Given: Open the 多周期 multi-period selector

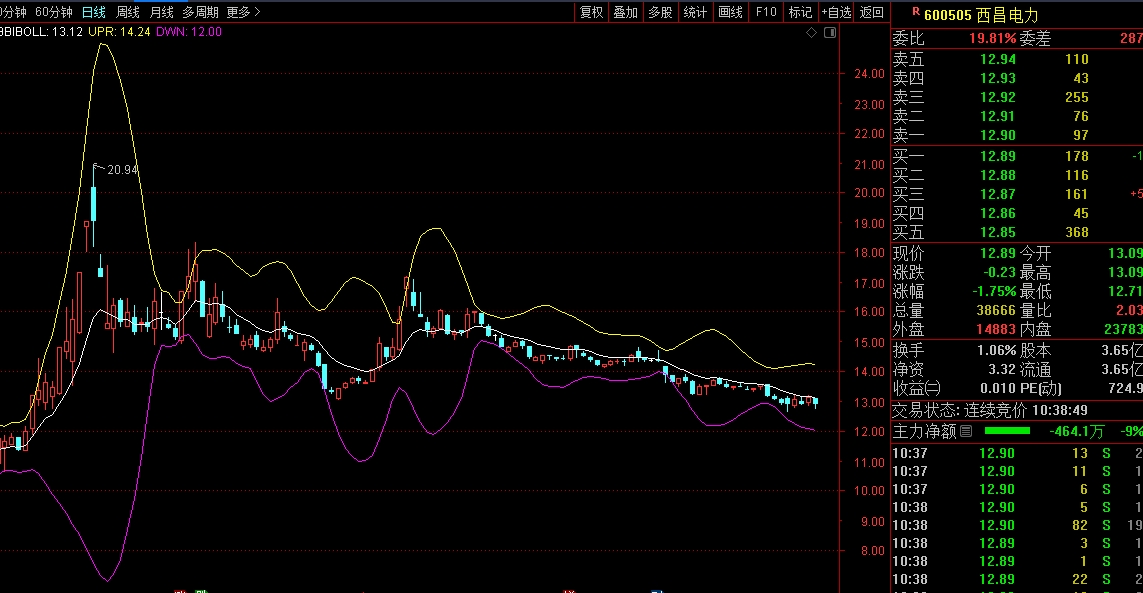Looking at the screenshot, I should [198, 12].
